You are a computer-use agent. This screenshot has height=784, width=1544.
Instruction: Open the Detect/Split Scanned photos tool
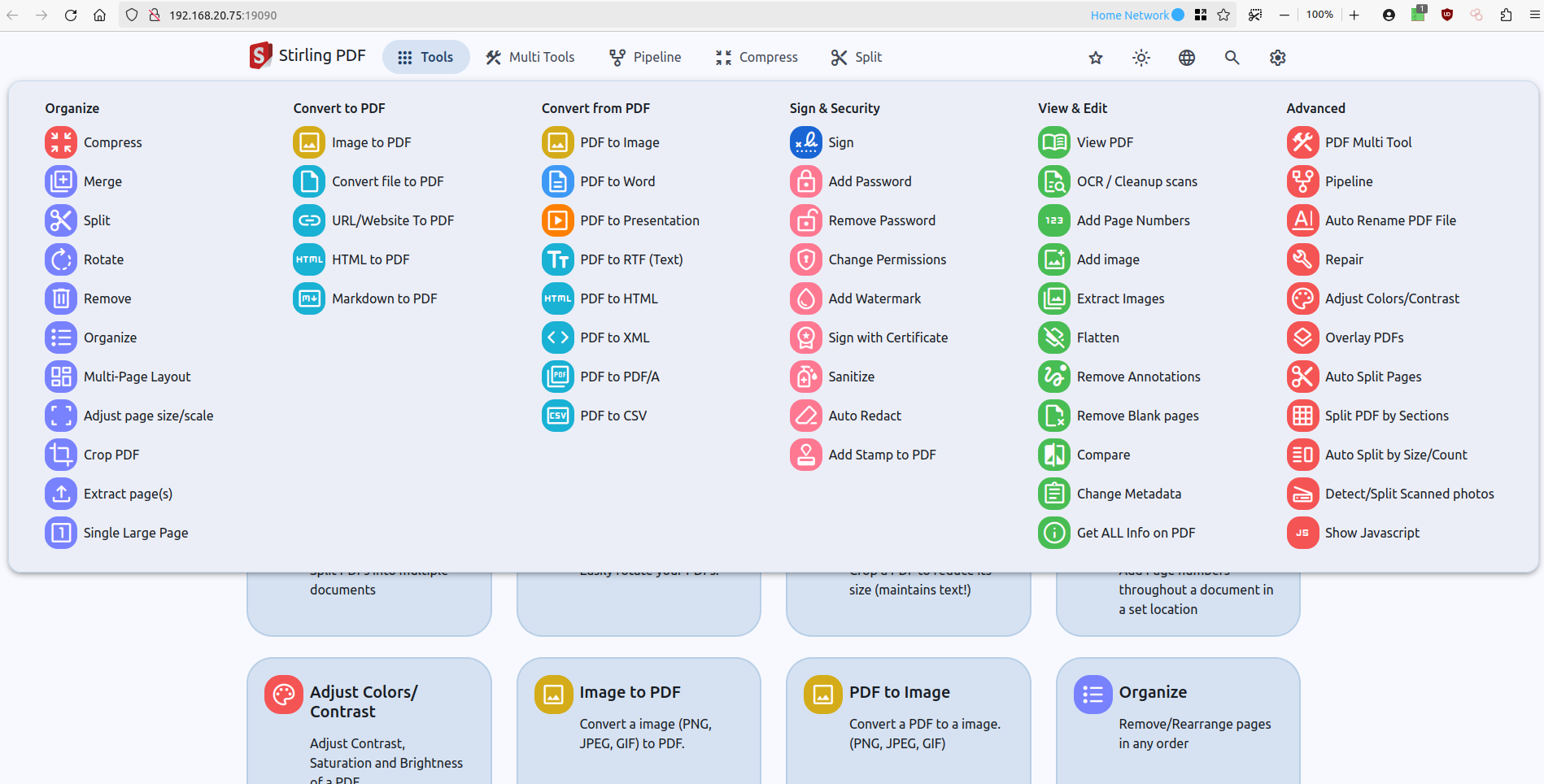coord(1390,494)
